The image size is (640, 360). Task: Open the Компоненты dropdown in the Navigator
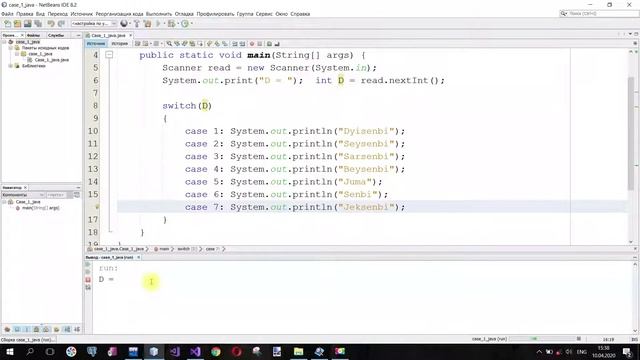coord(23,195)
